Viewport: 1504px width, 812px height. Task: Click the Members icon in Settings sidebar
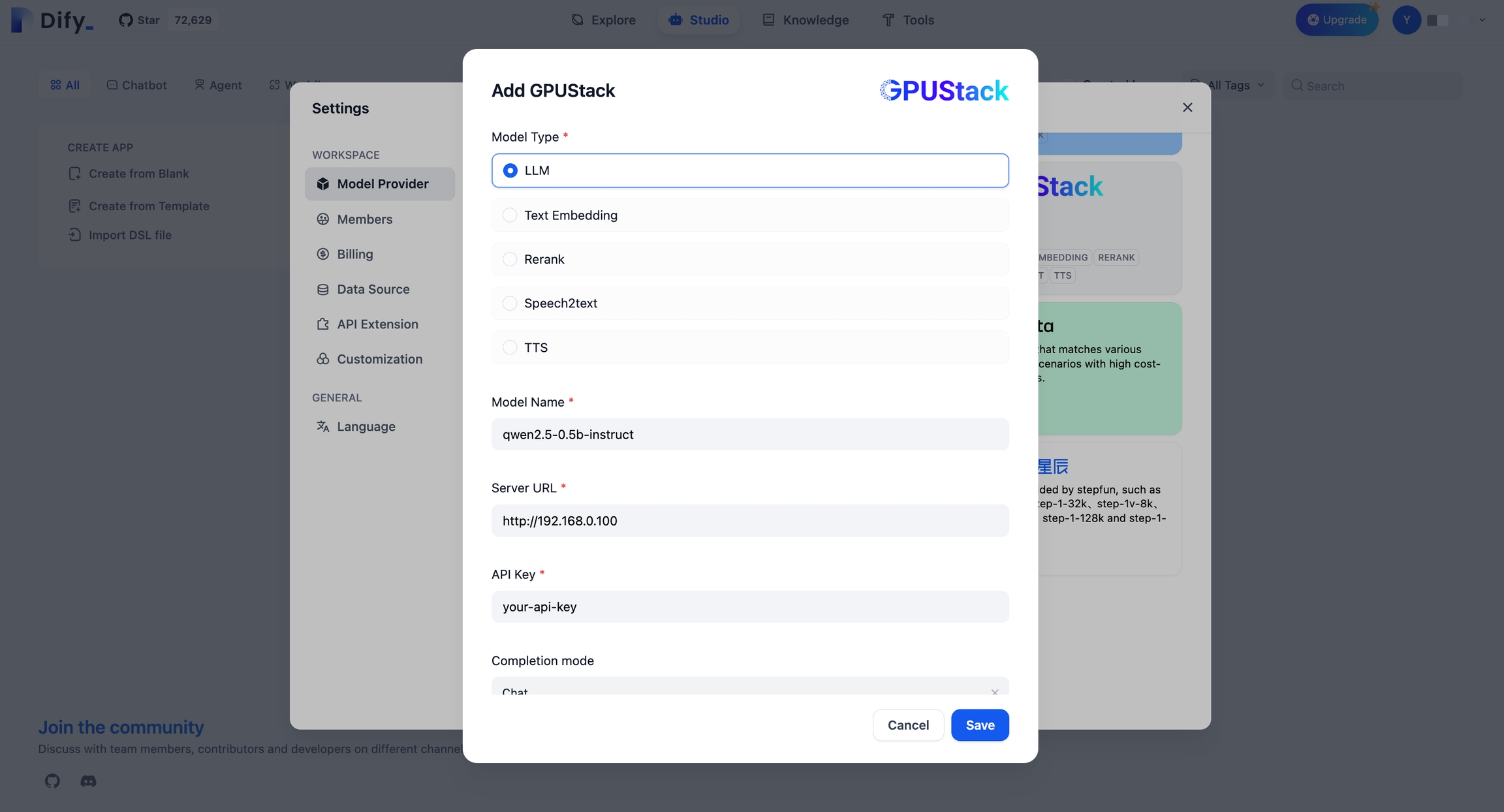click(x=322, y=219)
